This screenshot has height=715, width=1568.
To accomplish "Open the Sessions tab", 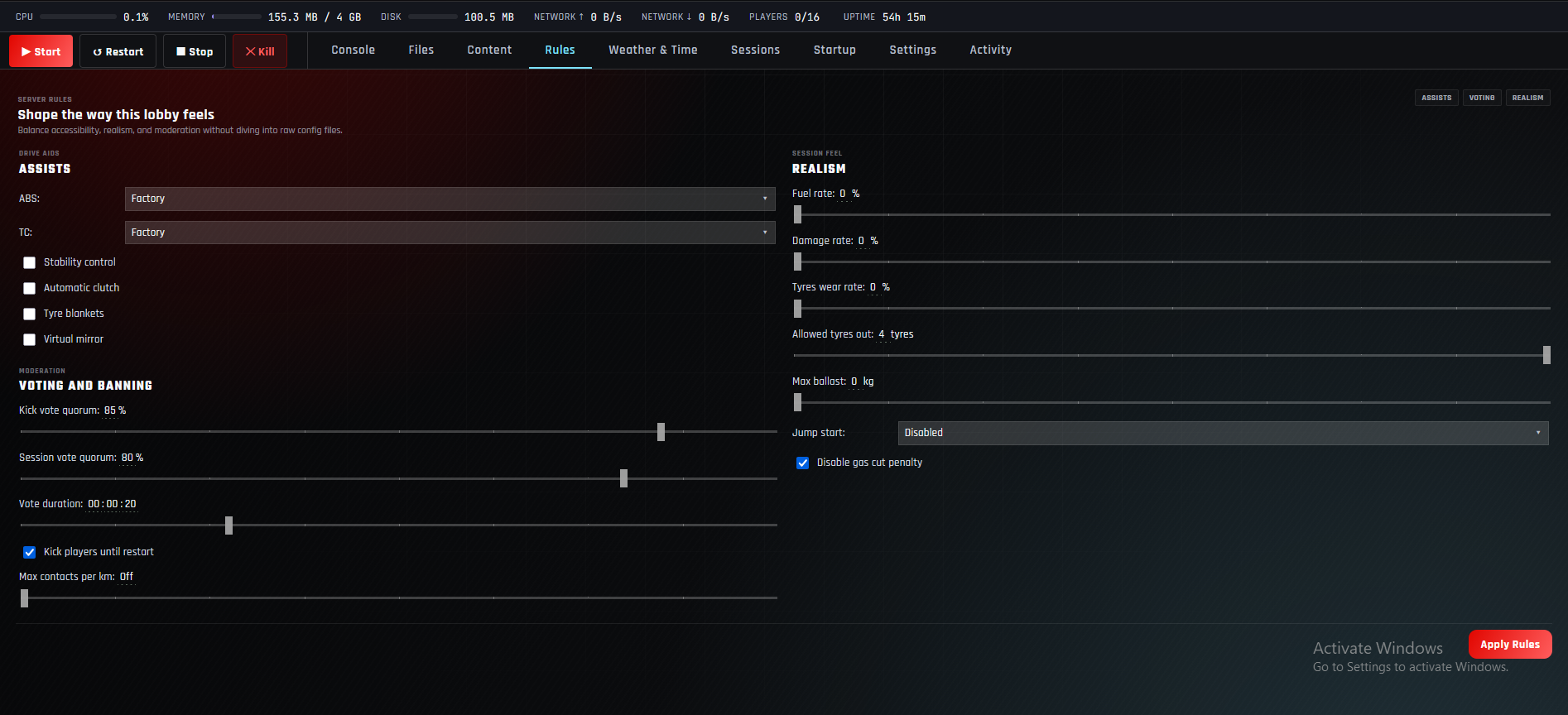I will [x=756, y=50].
